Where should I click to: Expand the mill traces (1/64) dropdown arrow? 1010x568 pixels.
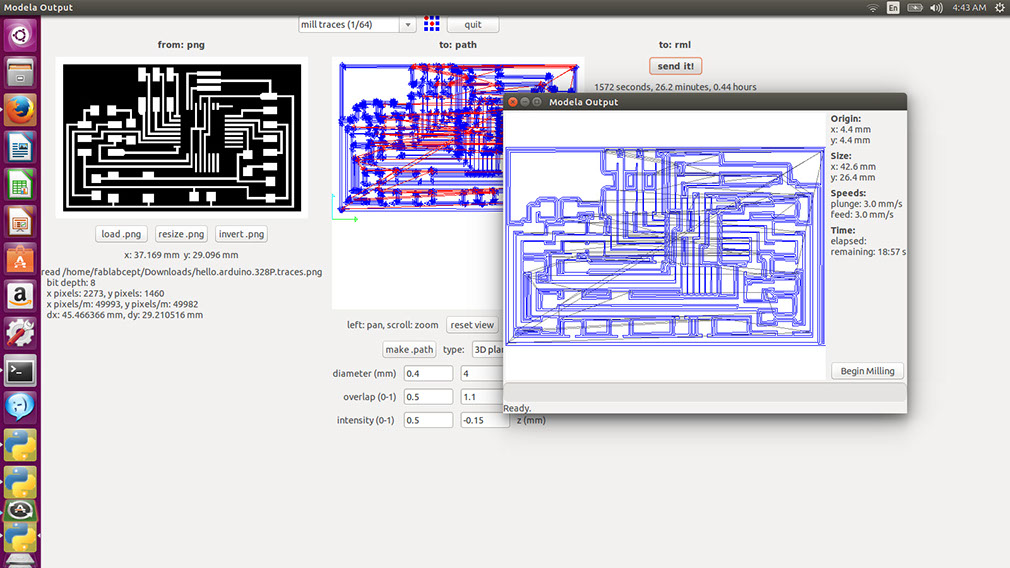[x=407, y=24]
